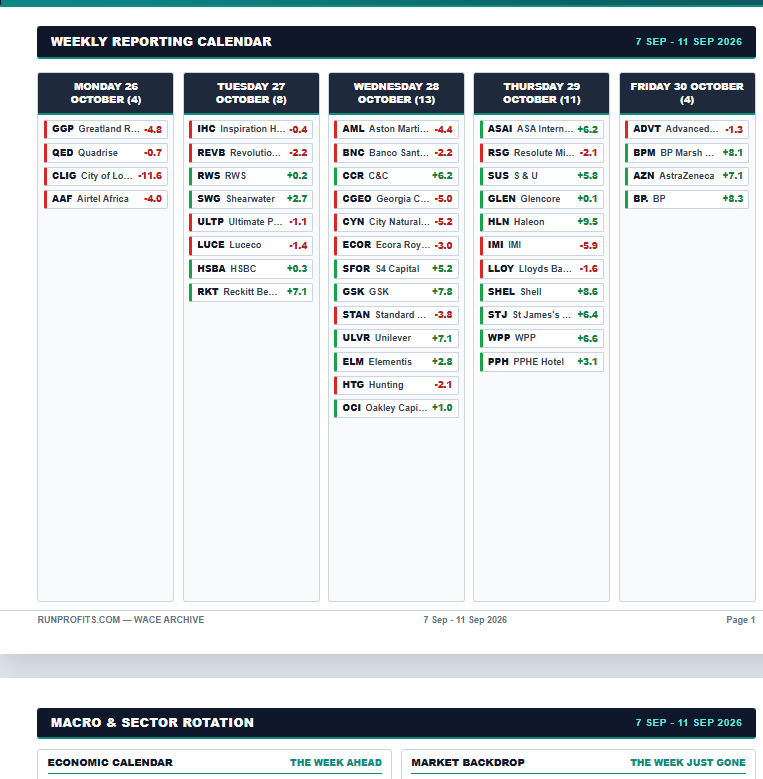This screenshot has width=763, height=779.
Task: Click the RSG Resolute Mining entry
Action: [x=541, y=153]
